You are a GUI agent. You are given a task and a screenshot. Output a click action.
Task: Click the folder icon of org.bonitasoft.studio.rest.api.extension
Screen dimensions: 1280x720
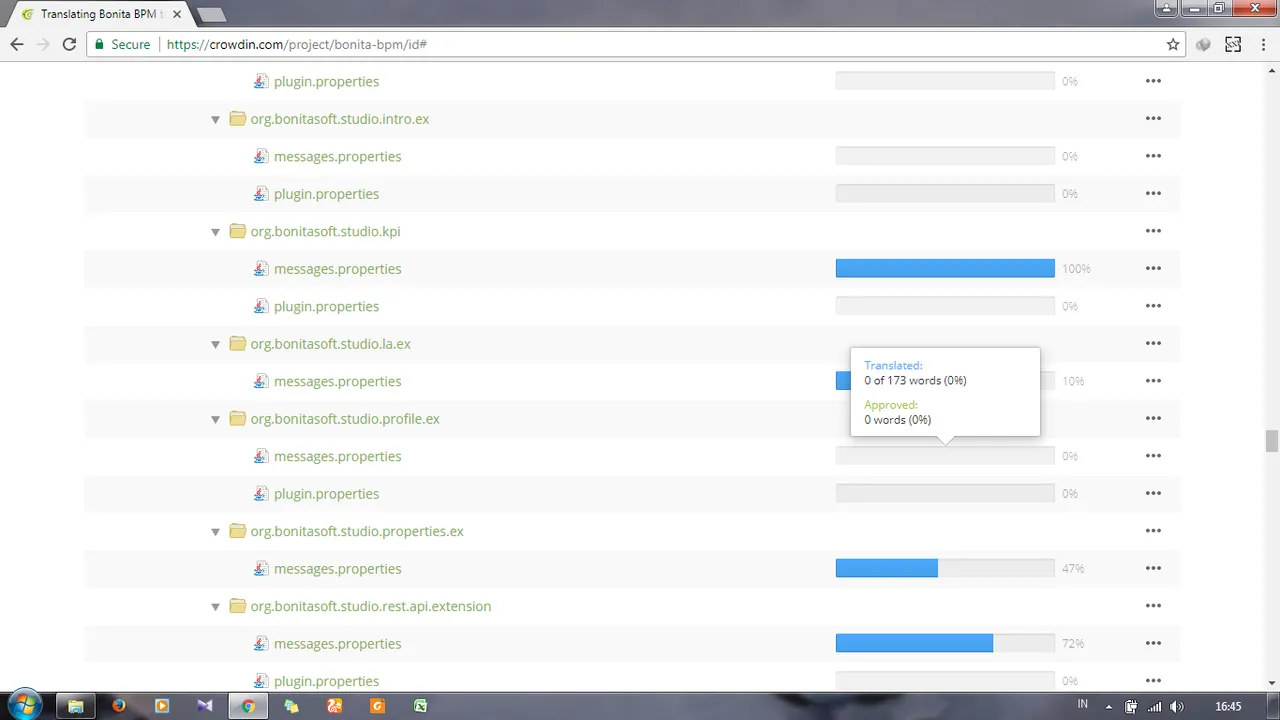pyautogui.click(x=237, y=606)
